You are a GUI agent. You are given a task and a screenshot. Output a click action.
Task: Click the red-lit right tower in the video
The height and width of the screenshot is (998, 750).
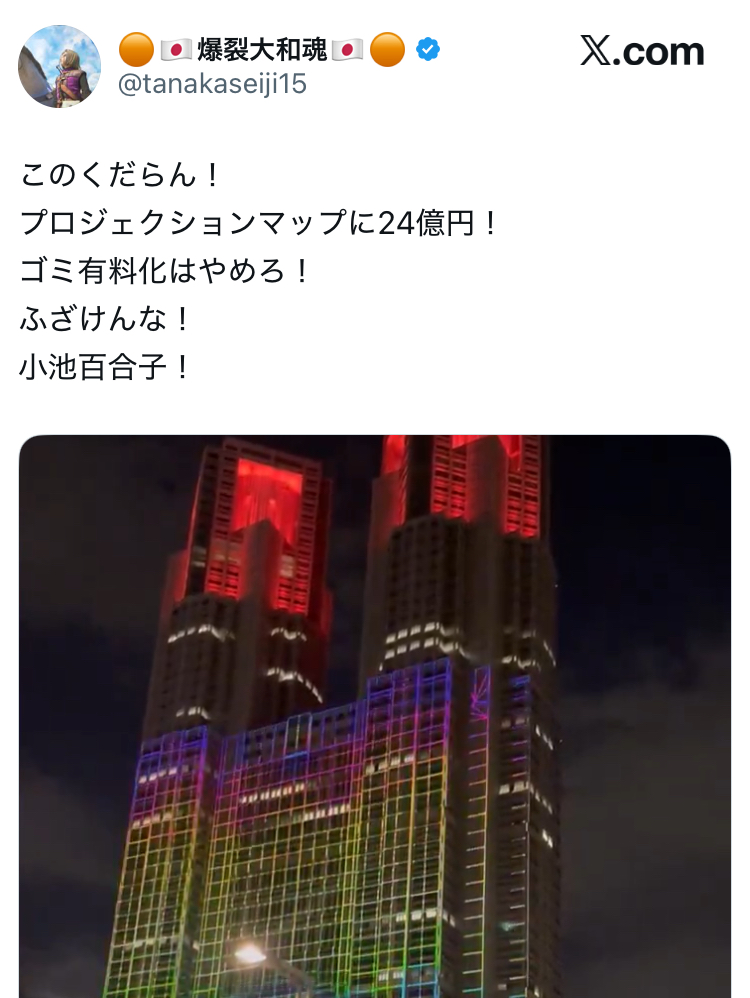tap(463, 482)
